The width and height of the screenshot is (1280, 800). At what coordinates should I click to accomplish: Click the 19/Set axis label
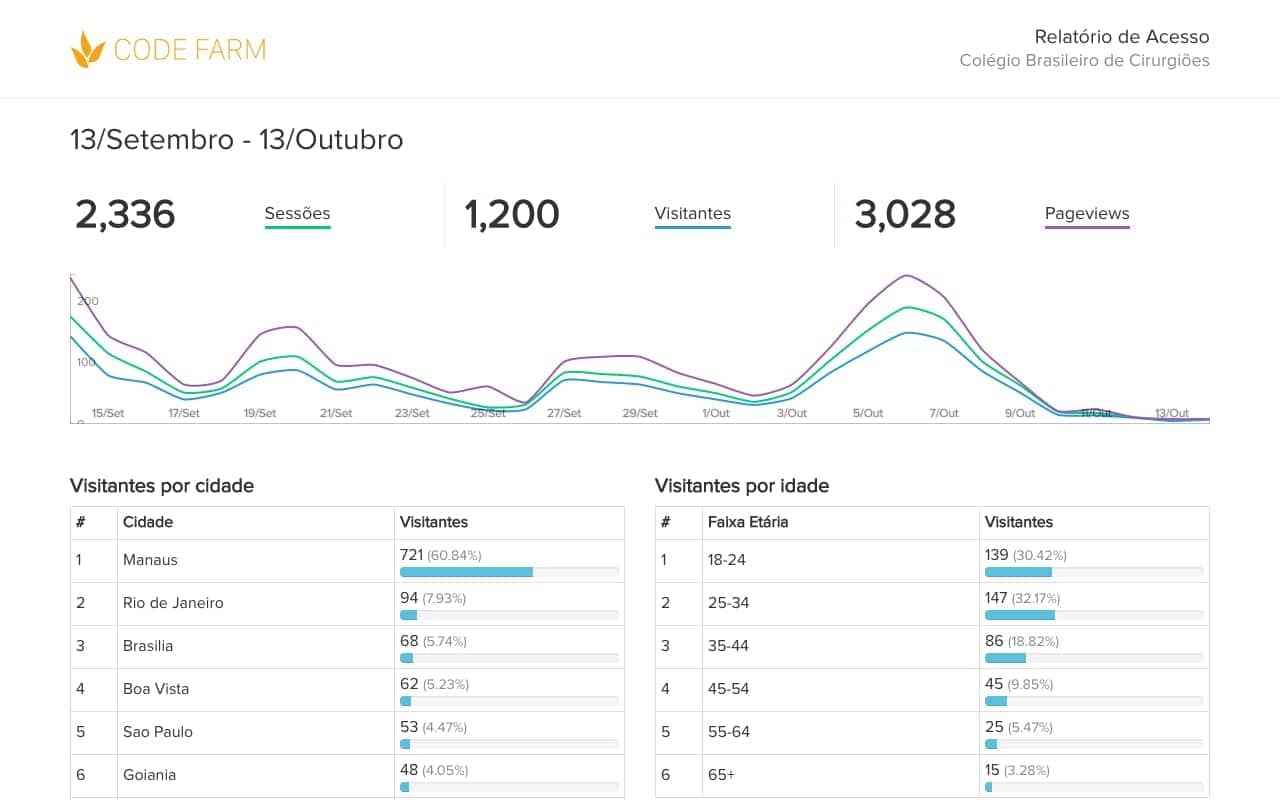260,413
